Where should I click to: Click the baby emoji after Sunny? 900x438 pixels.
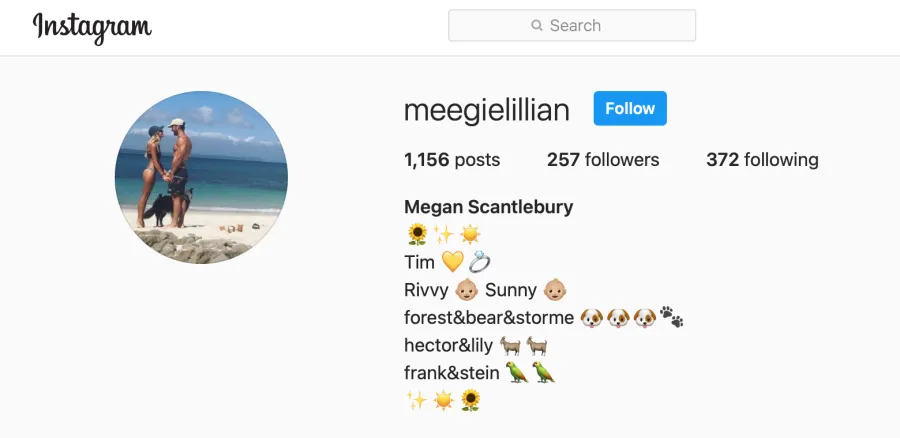[x=554, y=290]
